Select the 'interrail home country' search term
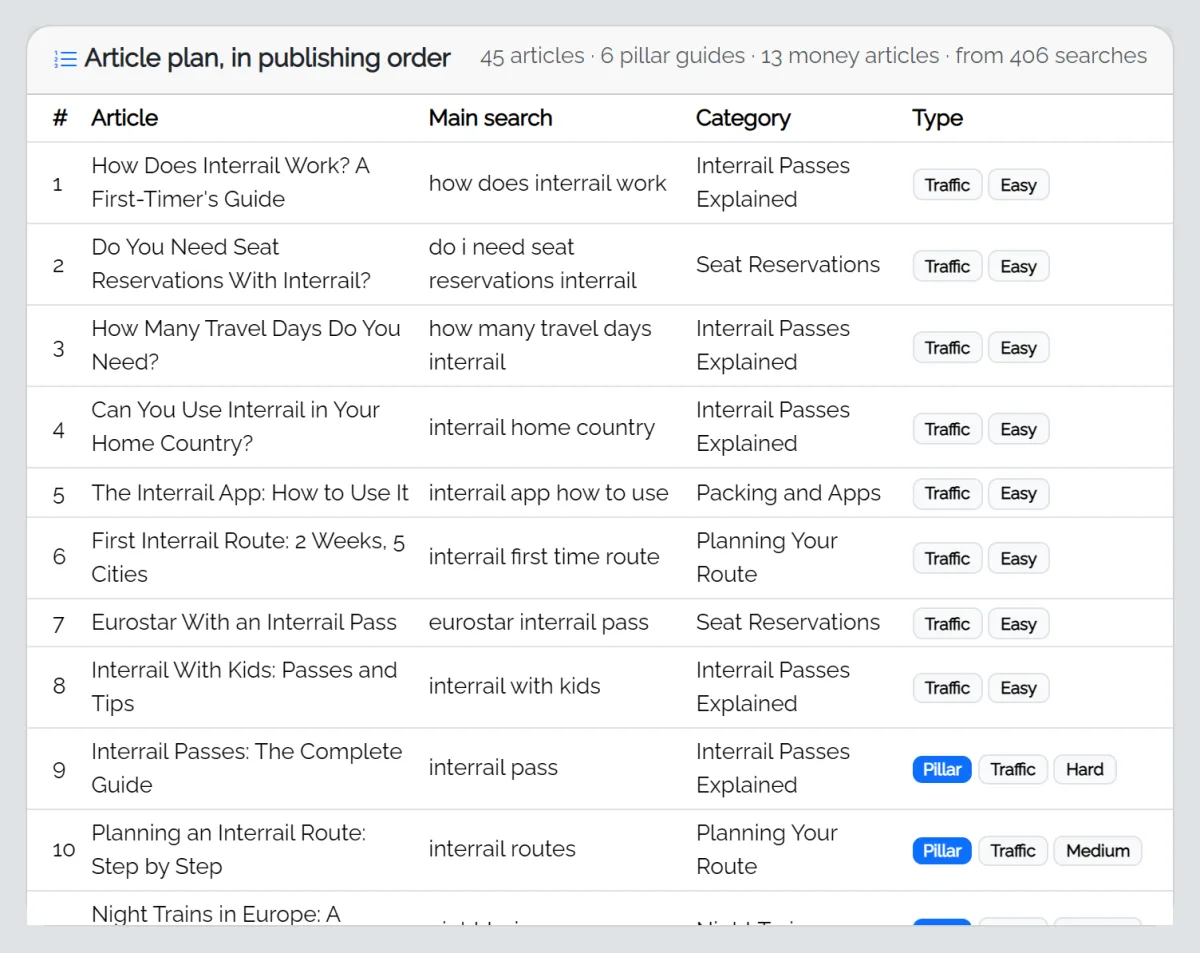The height and width of the screenshot is (953, 1200). coord(542,428)
